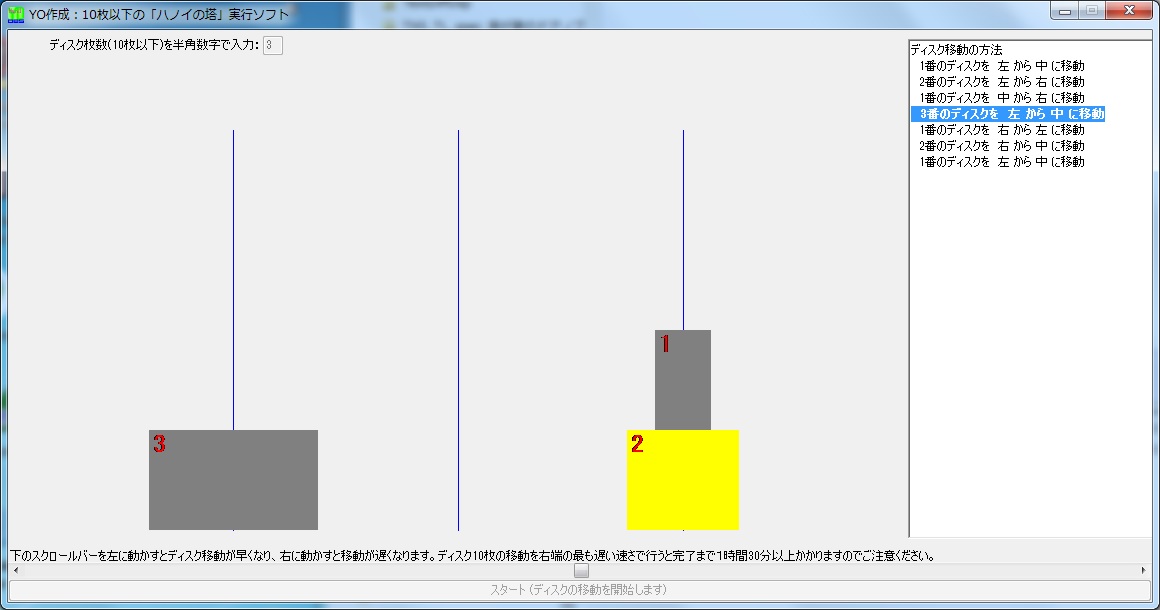Select the highlighted 3番のディスク 左から中 entry

coord(1008,114)
